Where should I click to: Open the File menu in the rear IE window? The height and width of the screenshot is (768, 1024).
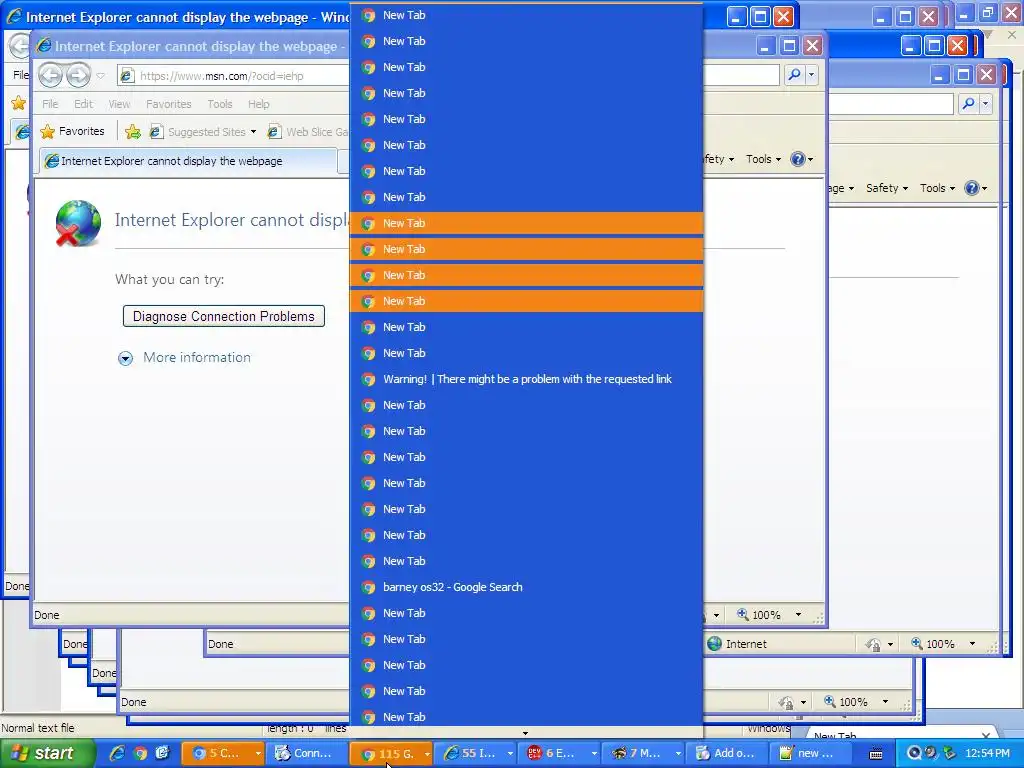coord(20,75)
